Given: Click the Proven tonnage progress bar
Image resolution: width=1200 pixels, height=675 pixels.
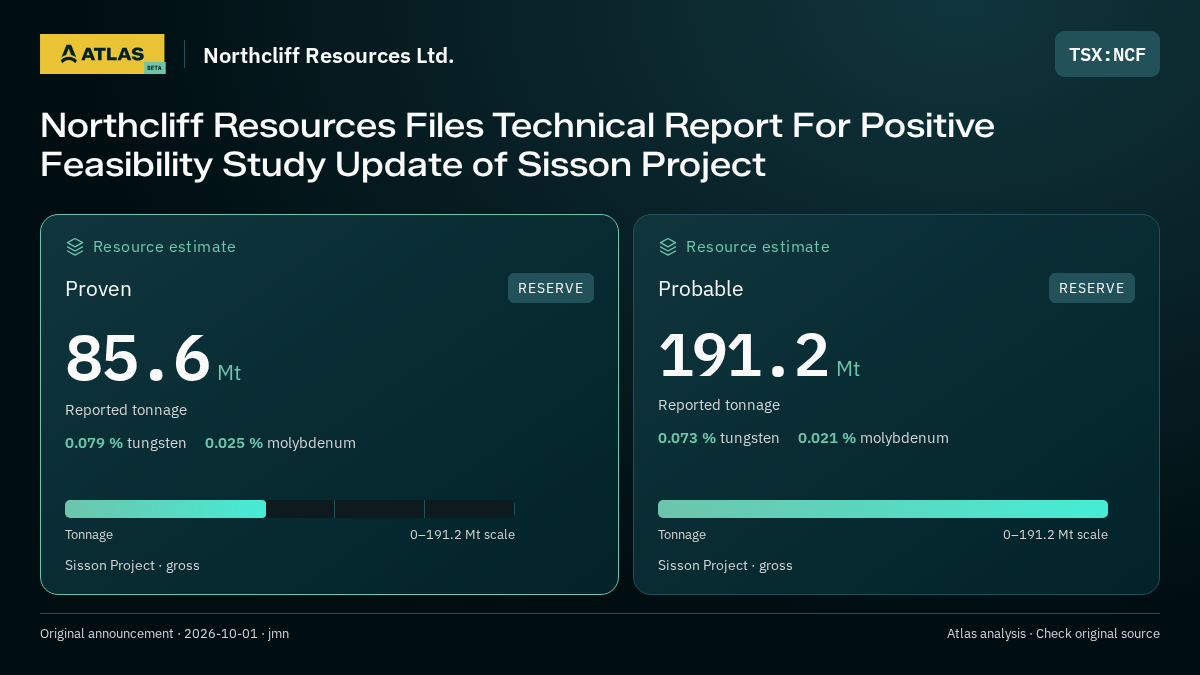Looking at the screenshot, I should coord(290,509).
